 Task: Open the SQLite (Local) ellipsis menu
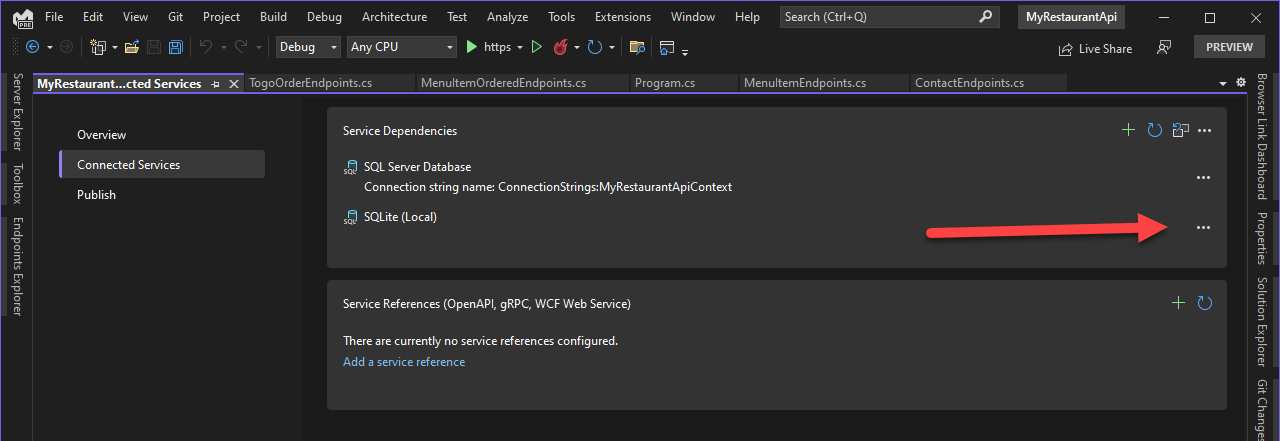[1204, 227]
